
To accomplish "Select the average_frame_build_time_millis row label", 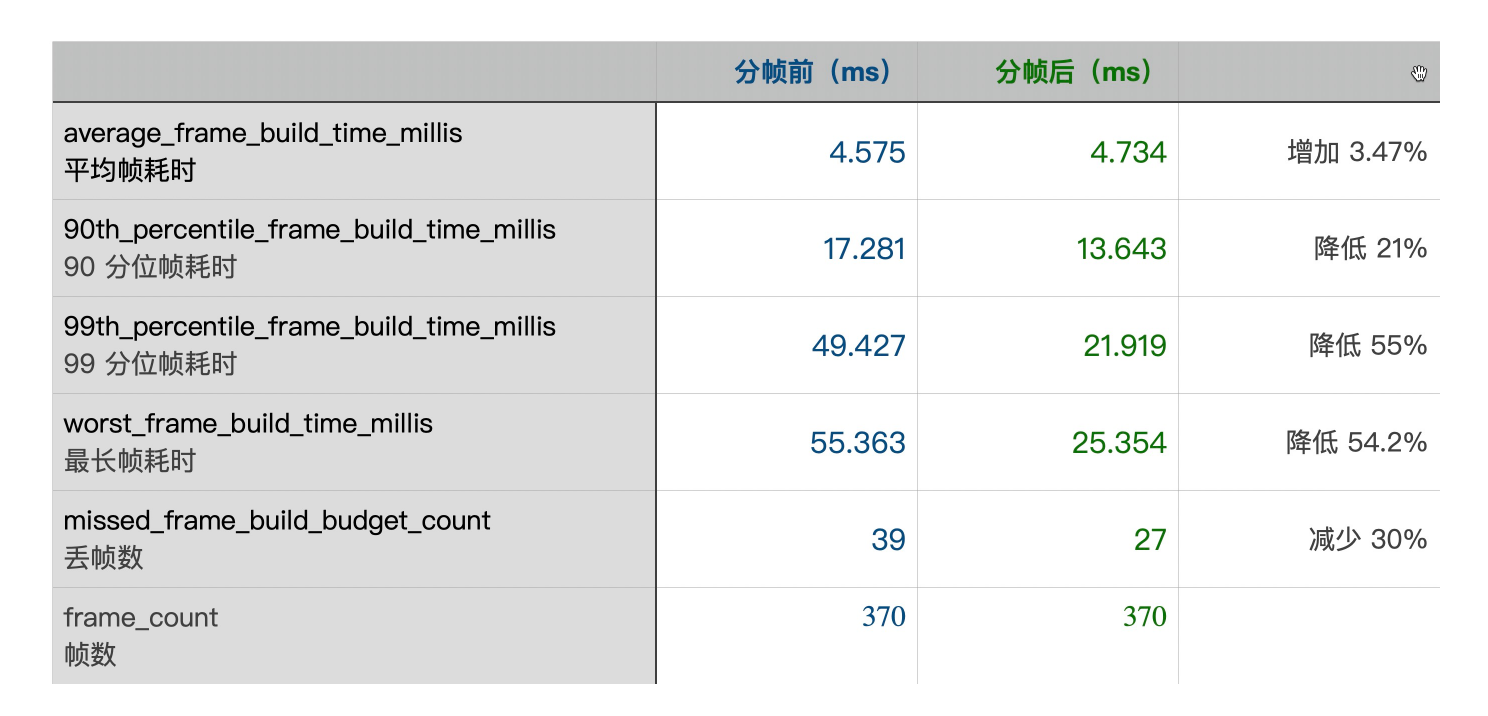I will point(263,133).
